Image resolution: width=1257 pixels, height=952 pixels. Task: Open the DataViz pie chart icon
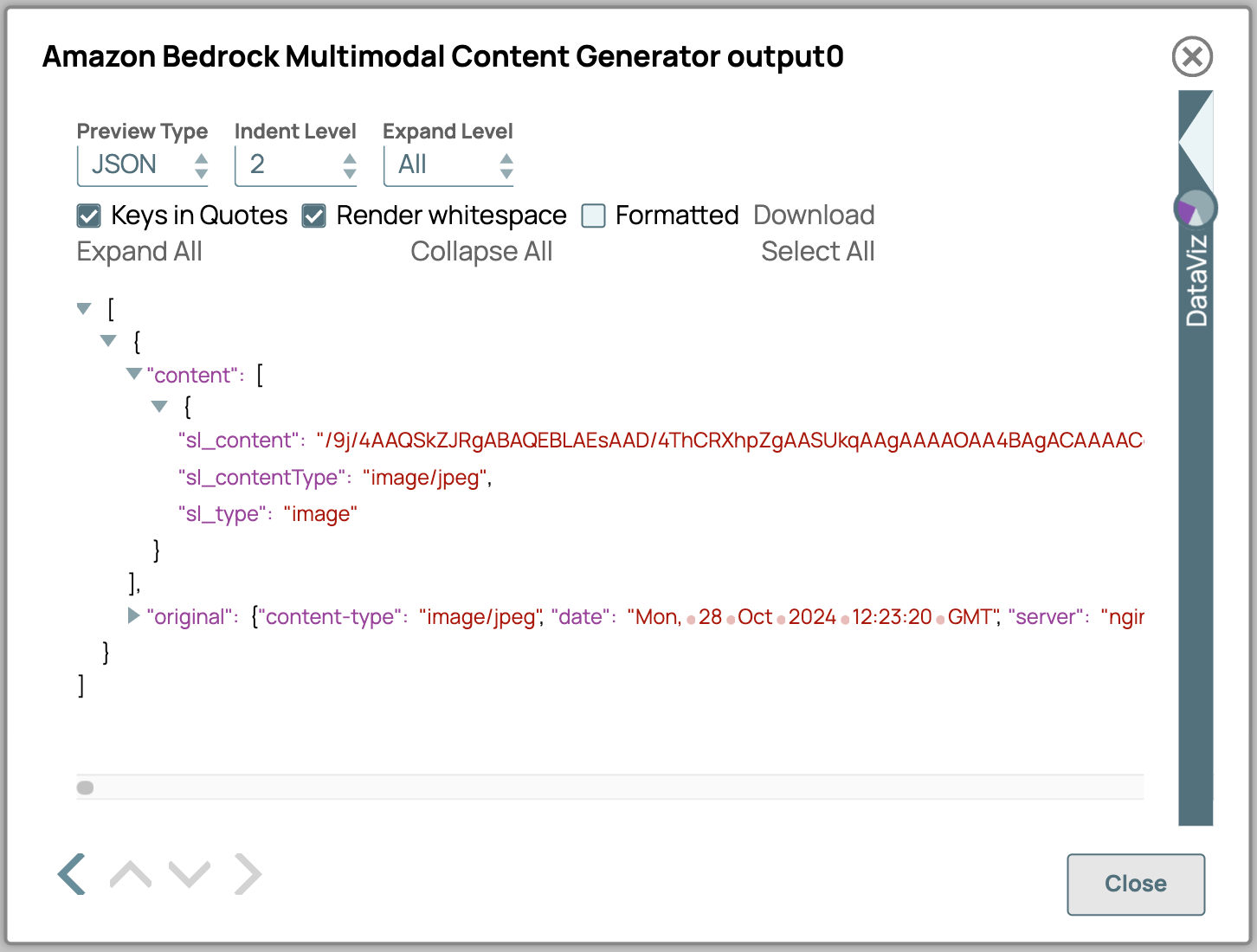(1195, 209)
